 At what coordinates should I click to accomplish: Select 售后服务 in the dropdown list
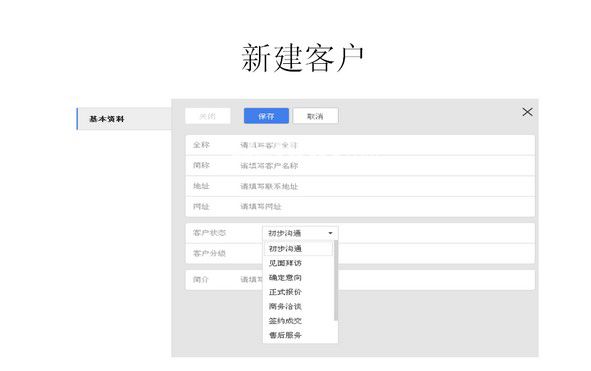[x=298, y=335]
